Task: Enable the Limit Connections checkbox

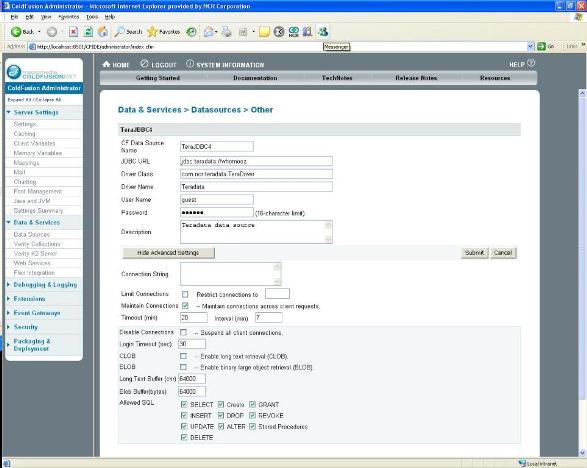Action: tap(185, 294)
